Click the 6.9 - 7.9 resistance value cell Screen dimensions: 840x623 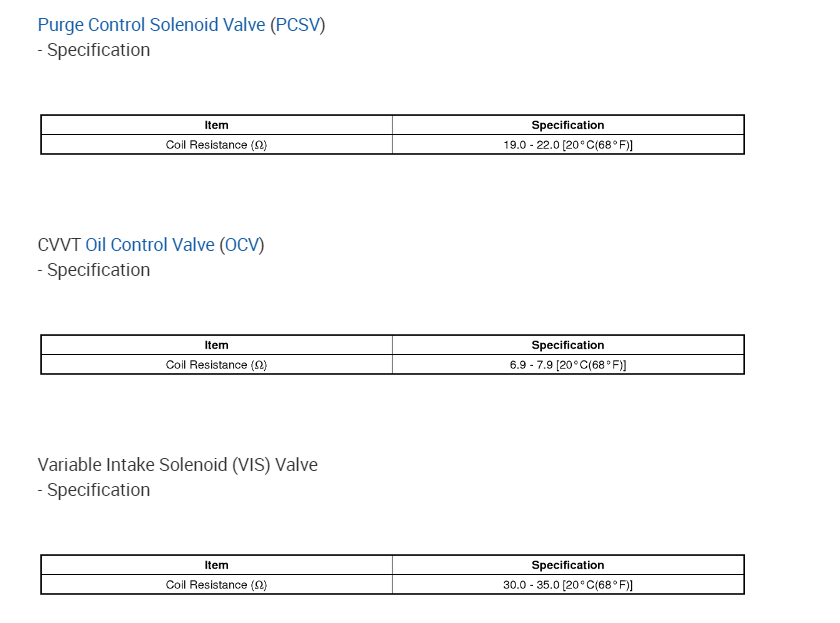tap(568, 365)
